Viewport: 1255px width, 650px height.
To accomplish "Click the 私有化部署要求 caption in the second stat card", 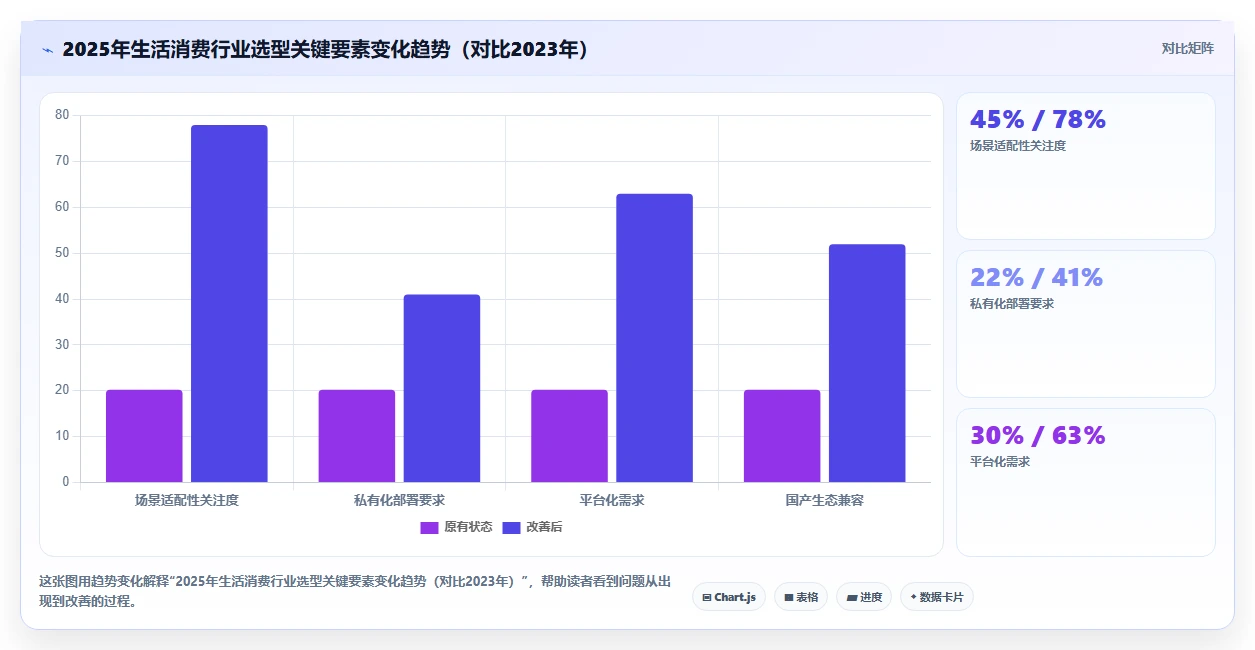I will [x=1012, y=304].
